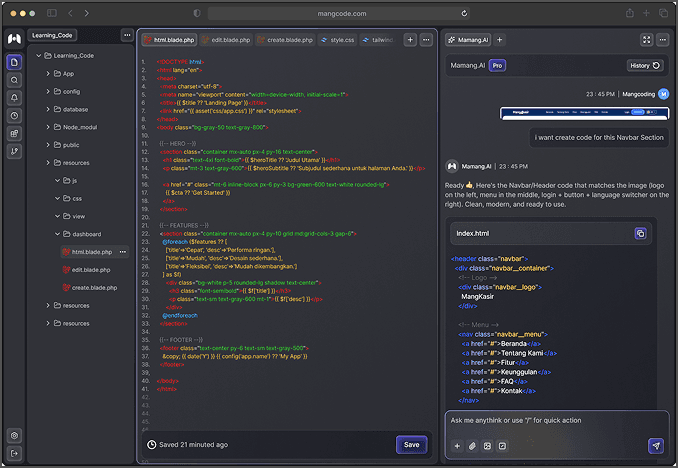Screen dimensions: 678x468
Task: Click the Save button
Action: point(411,445)
